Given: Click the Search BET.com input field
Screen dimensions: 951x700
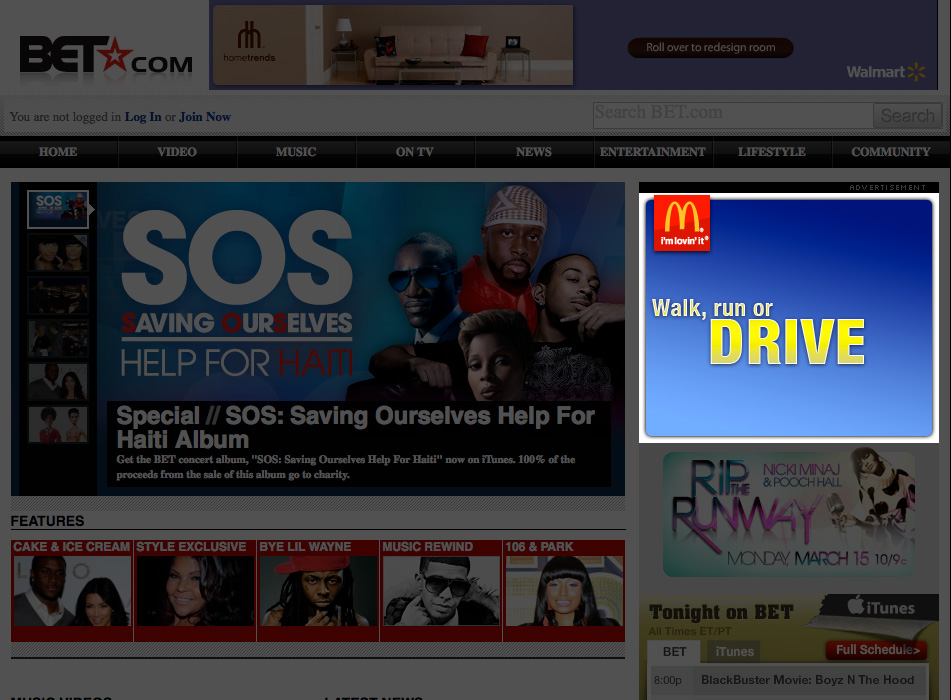Looking at the screenshot, I should tap(732, 114).
